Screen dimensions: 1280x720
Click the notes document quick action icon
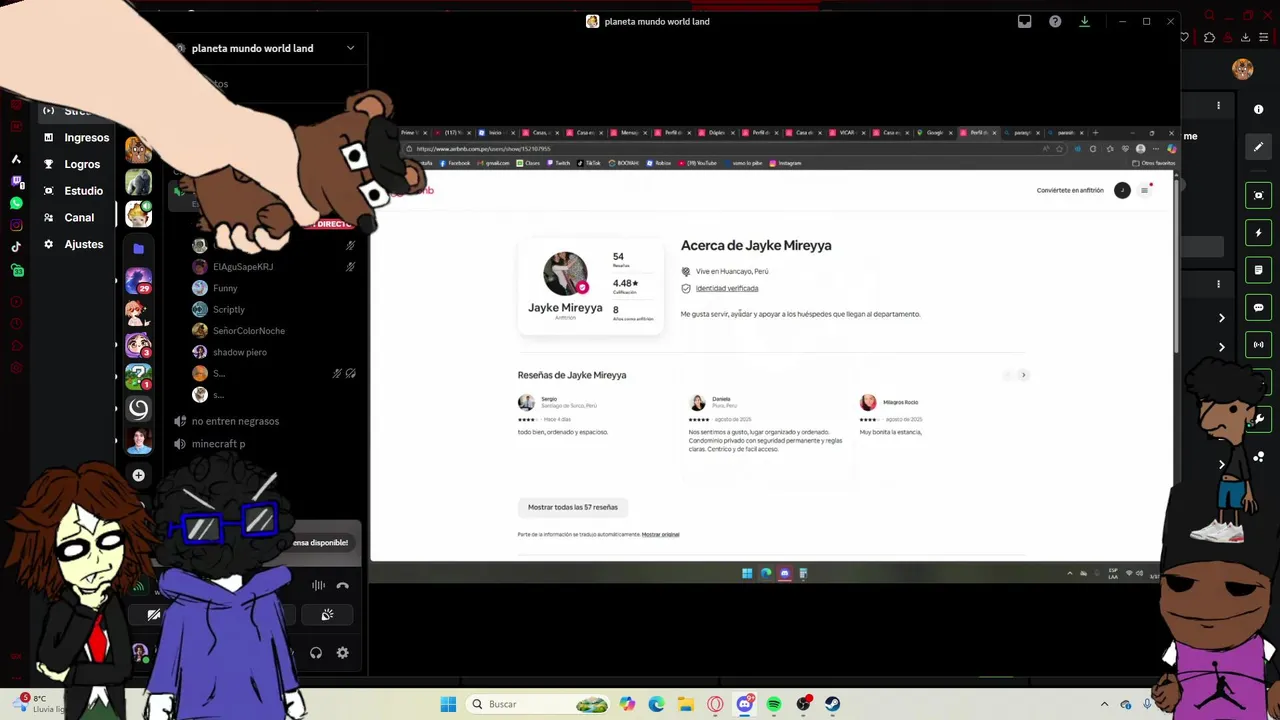click(1258, 270)
